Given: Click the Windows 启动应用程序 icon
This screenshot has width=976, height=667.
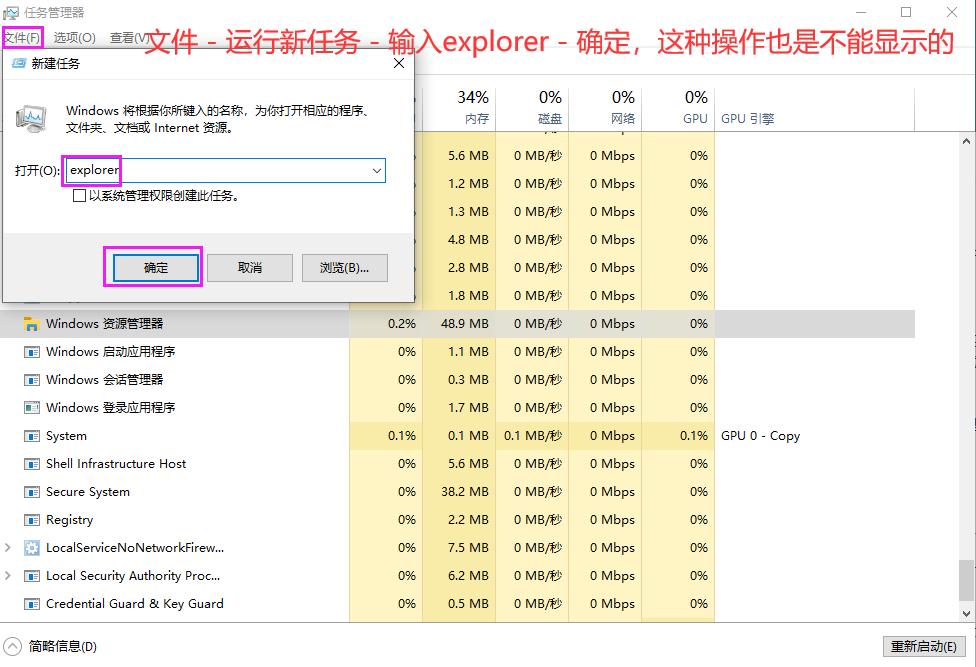Looking at the screenshot, I should point(33,352).
